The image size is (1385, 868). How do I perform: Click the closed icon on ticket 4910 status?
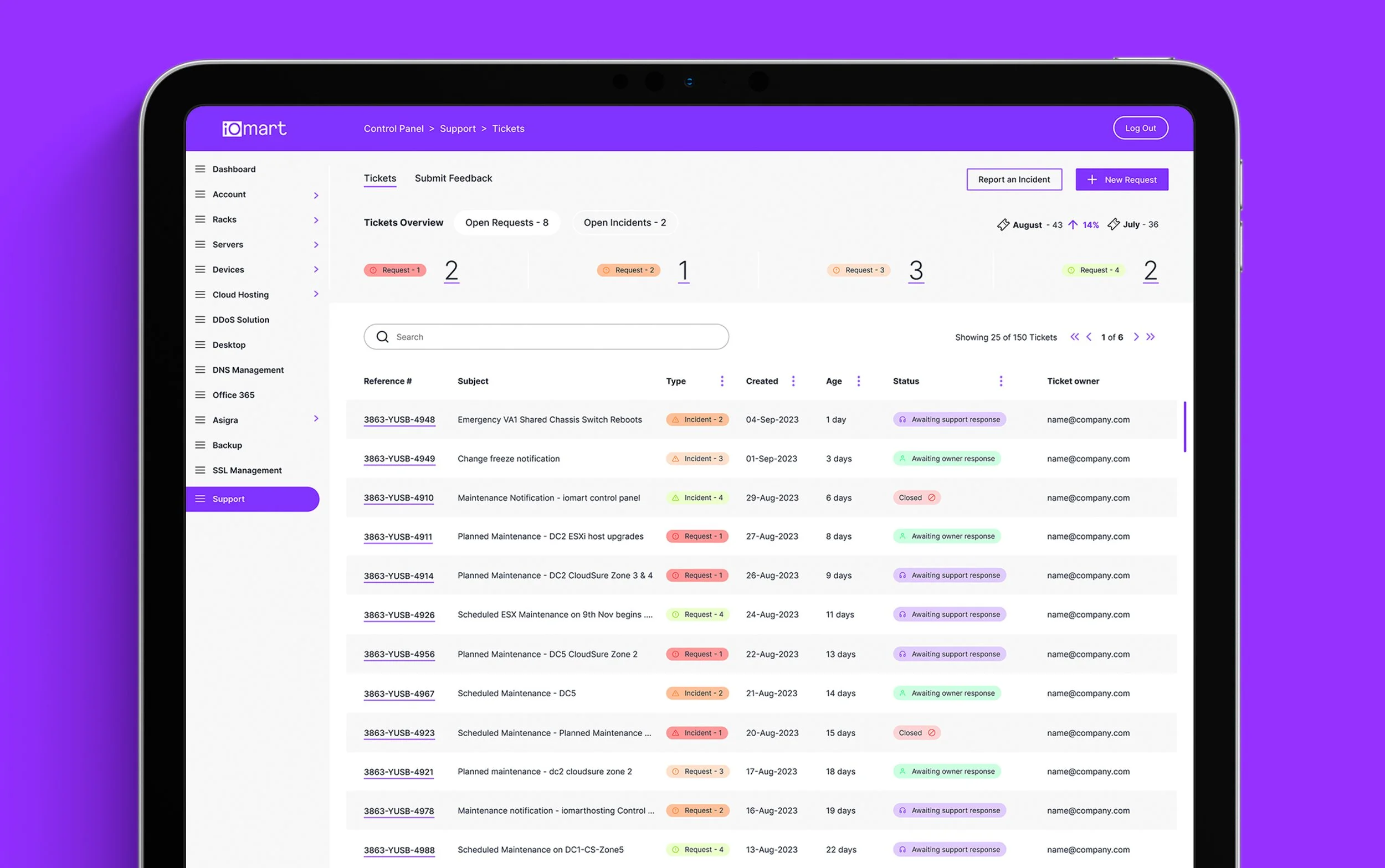click(932, 498)
